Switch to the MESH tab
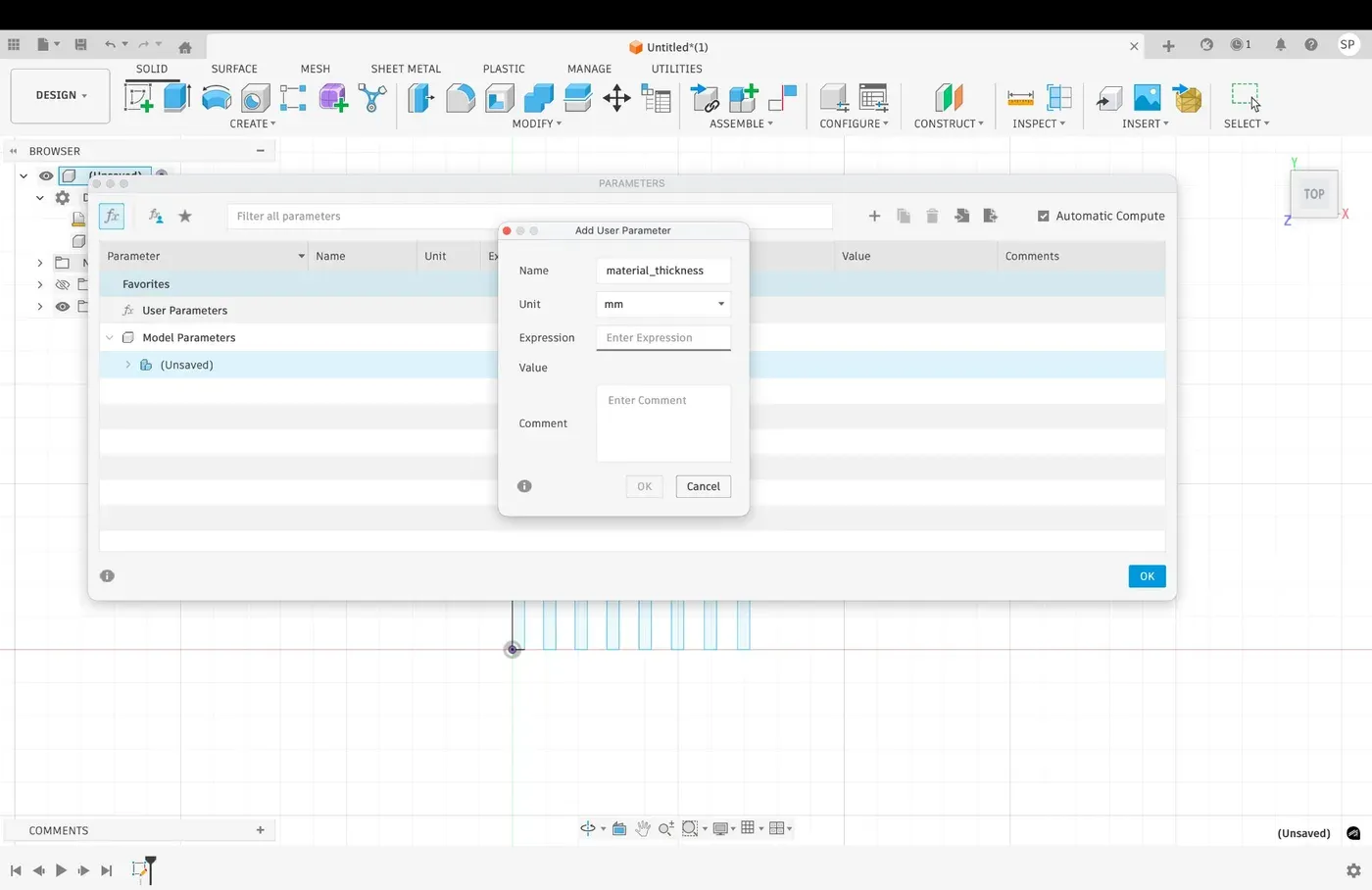Viewport: 1372px width, 890px height. pyautogui.click(x=316, y=69)
